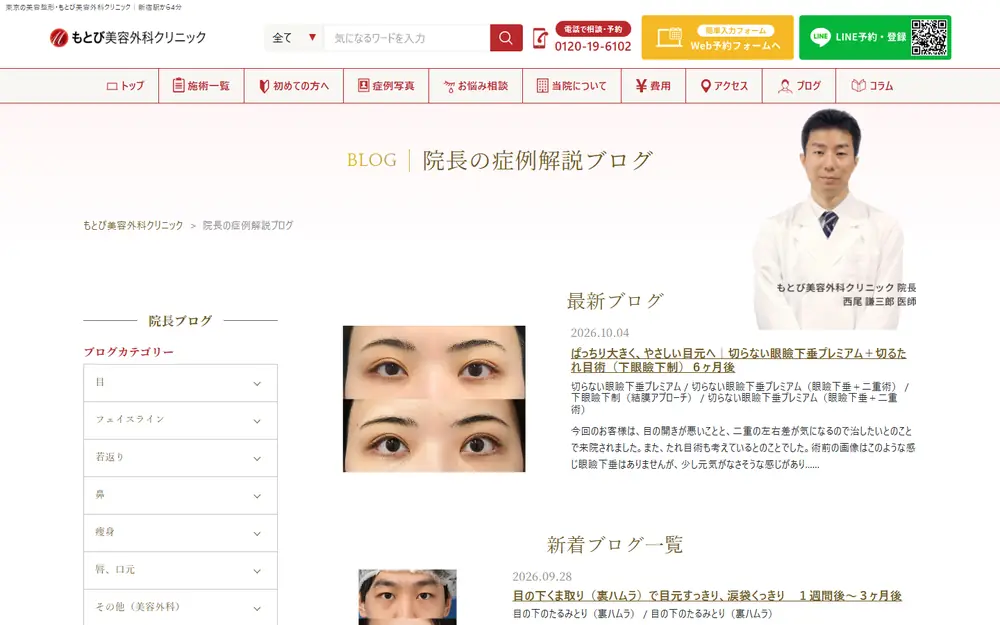The image size is (1000, 625).
Task: Click the open book icon for コラム
Action: point(858,85)
